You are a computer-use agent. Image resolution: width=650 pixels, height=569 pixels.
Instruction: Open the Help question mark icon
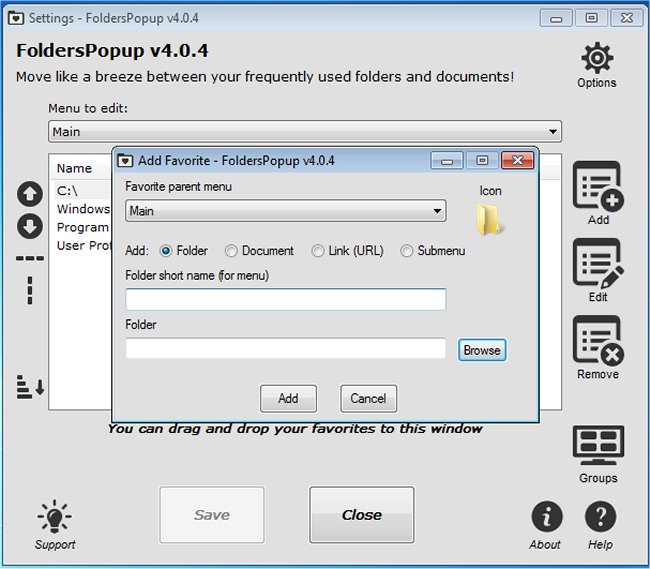tap(600, 516)
